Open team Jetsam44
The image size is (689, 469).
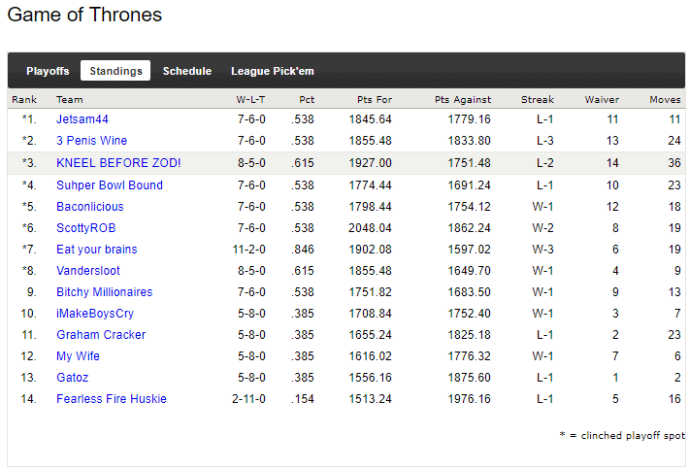pos(82,119)
